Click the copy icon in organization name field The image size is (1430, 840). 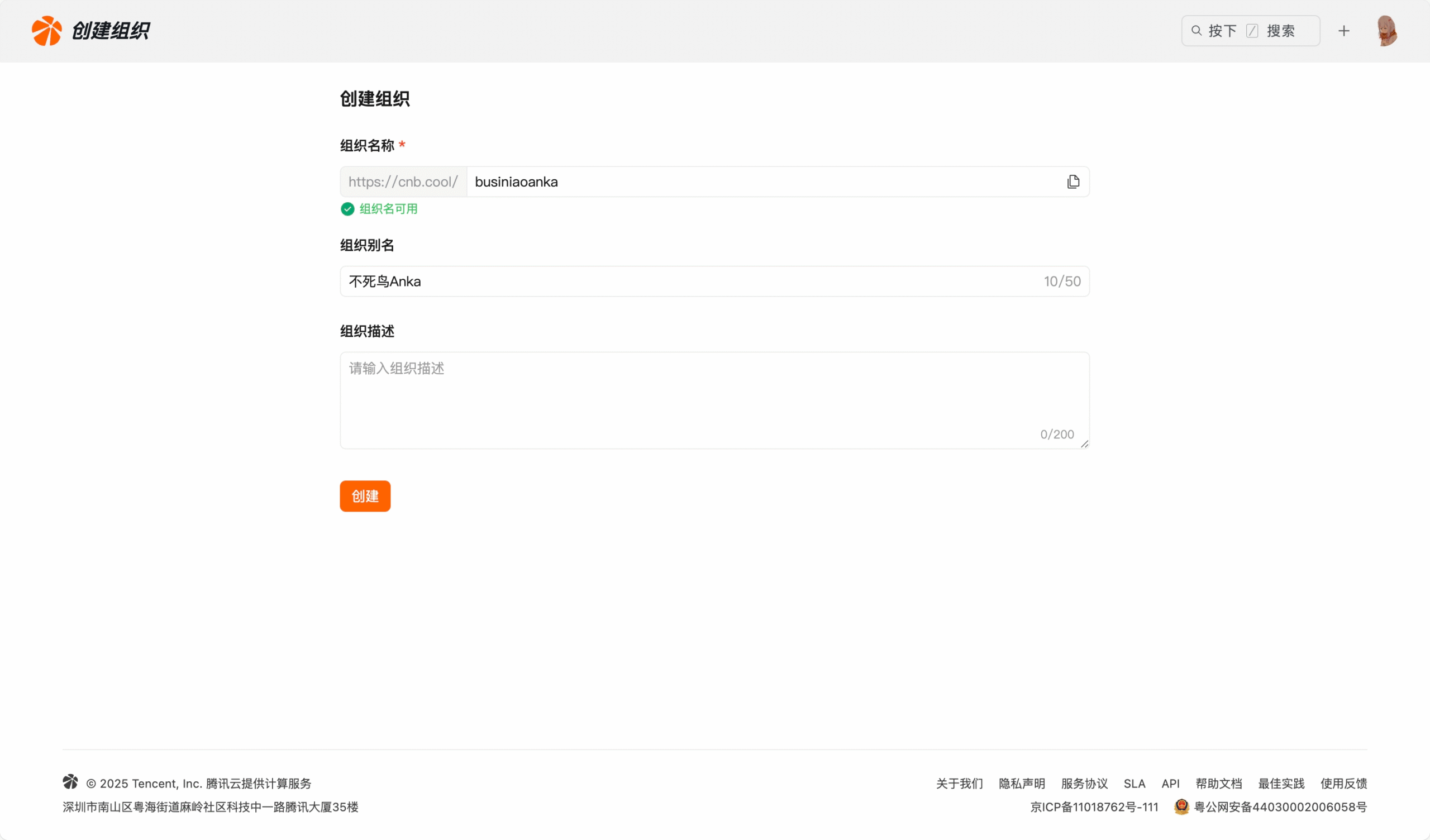(1072, 182)
